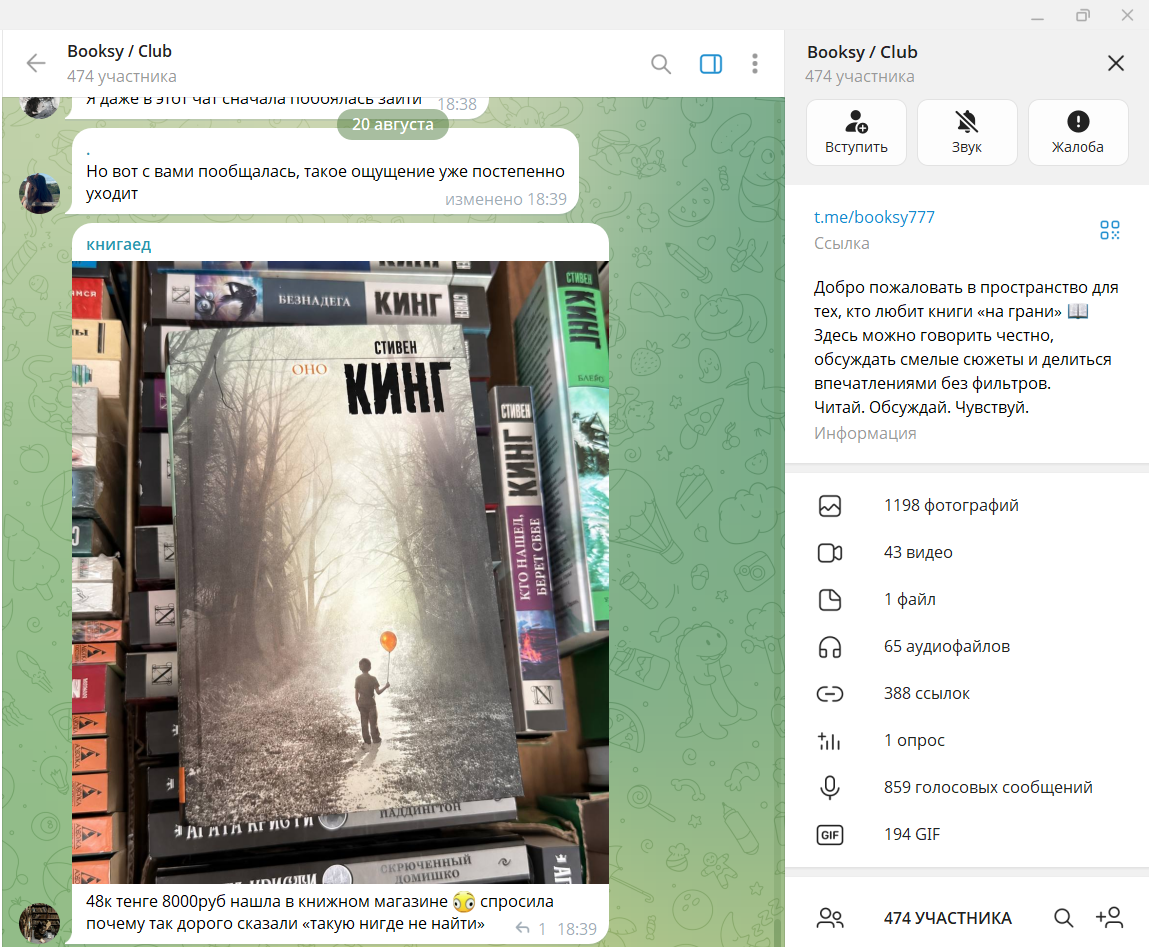Viewport: 1149px width, 947px height.
Task: Open 65 аудиофайлов list
Action: coord(967,646)
